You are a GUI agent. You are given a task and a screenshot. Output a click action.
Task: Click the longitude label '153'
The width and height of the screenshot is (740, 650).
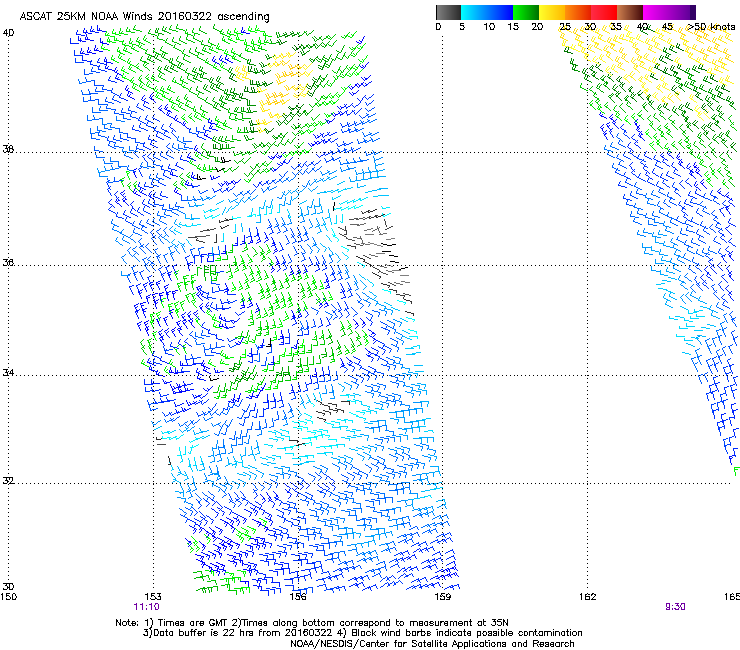(153, 597)
